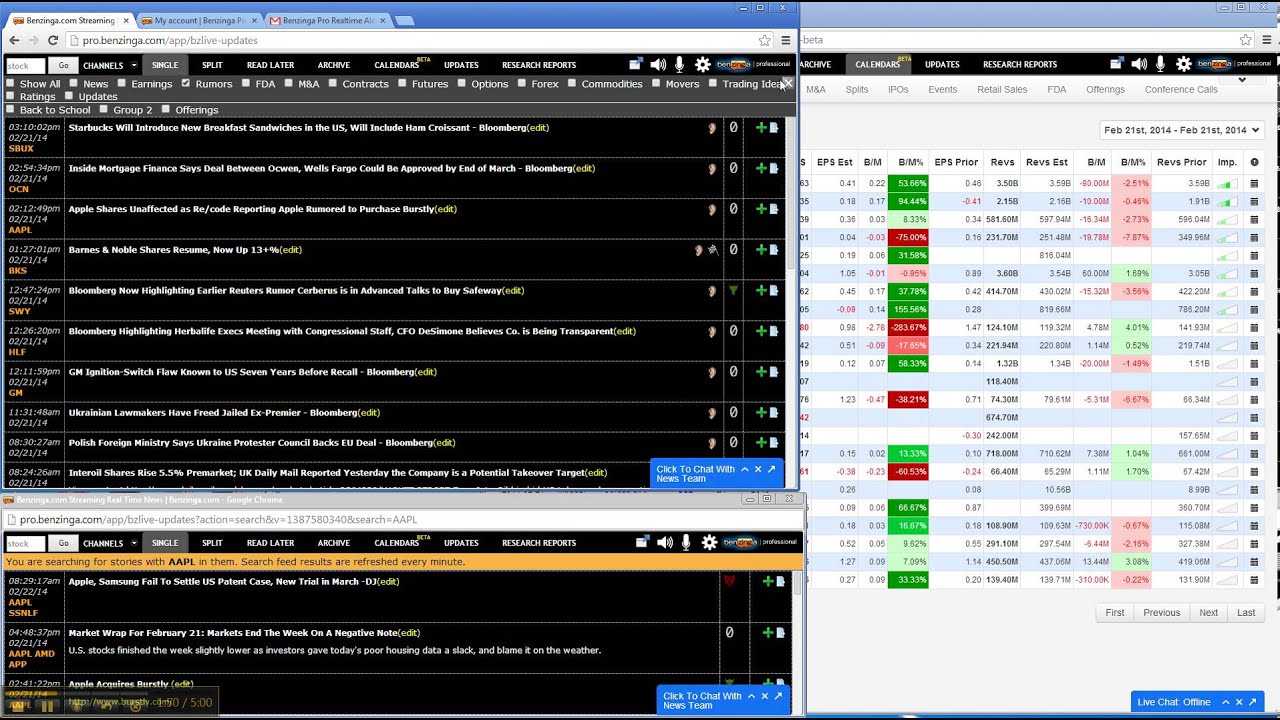
Task: Enable the Earnings filter checkbox
Action: pyautogui.click(x=122, y=83)
